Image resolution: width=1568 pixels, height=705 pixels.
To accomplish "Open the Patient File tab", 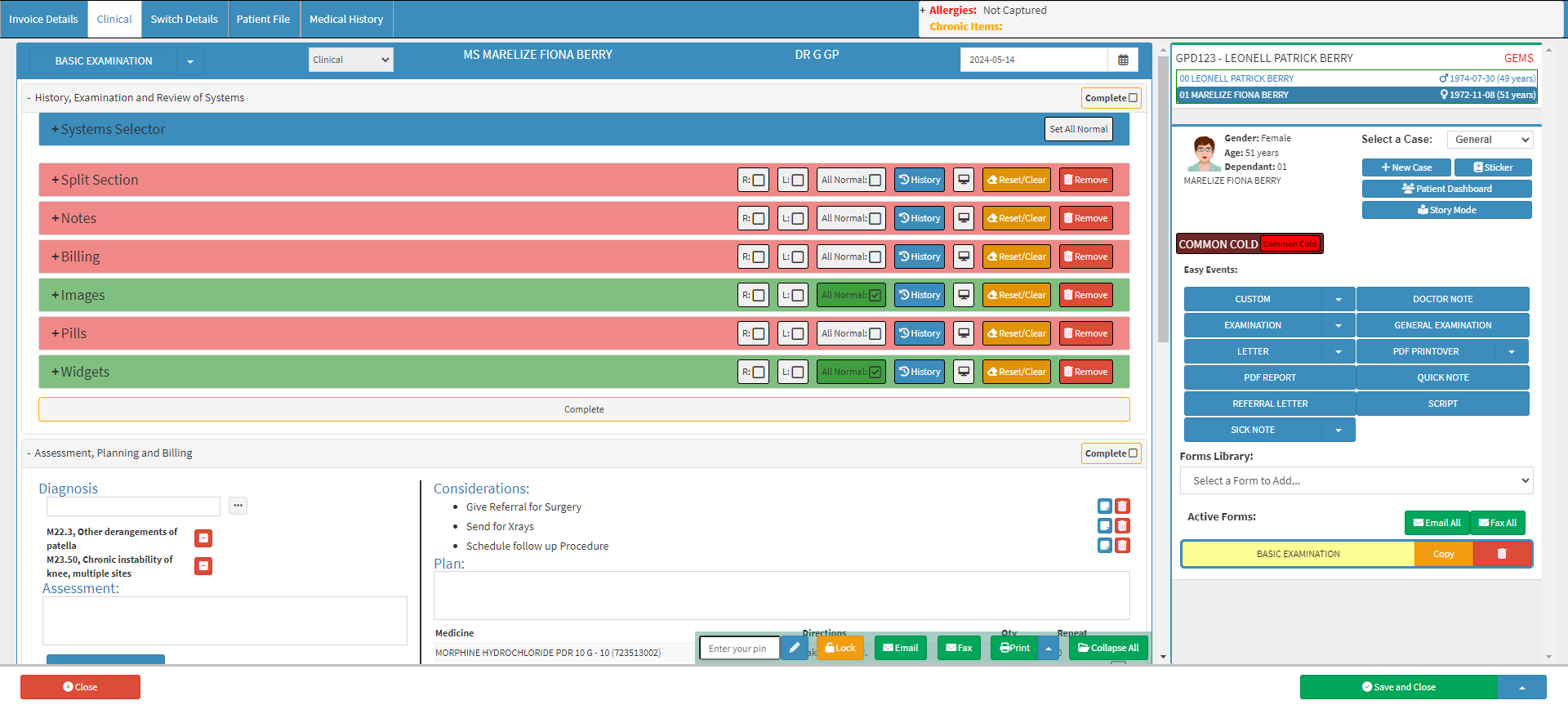I will [263, 19].
